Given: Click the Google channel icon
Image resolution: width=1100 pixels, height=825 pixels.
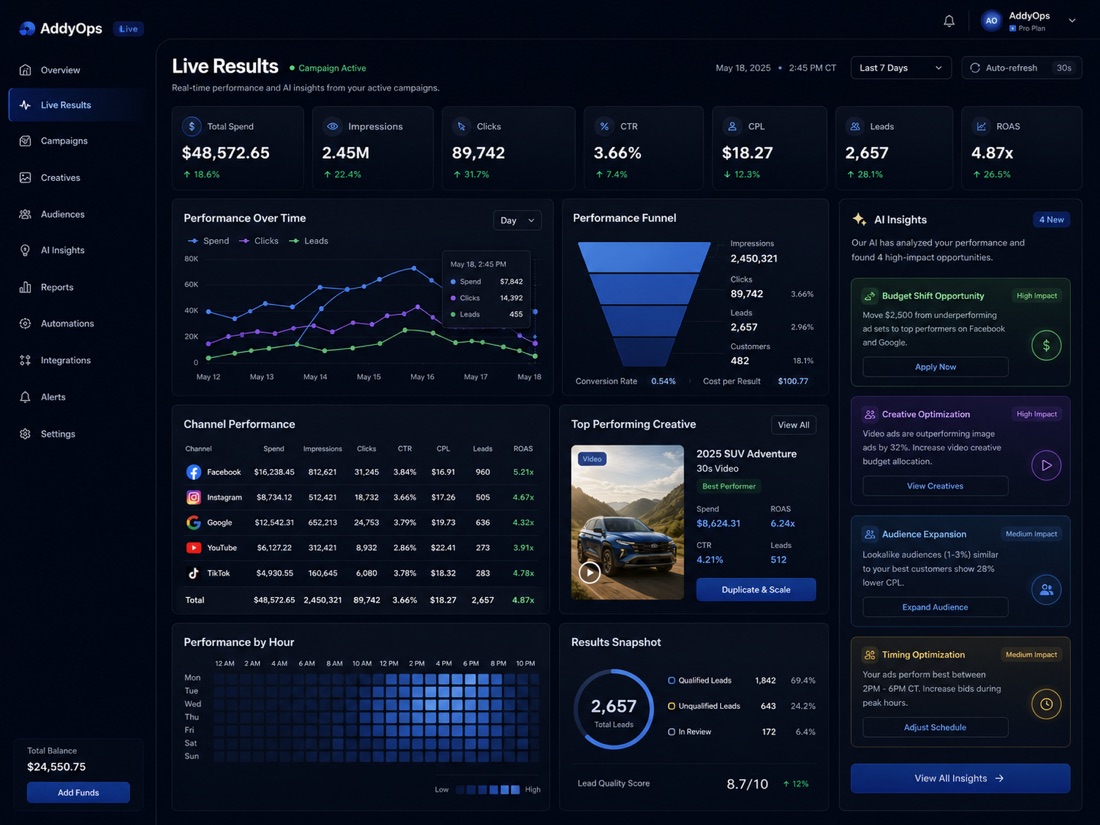Looking at the screenshot, I should (194, 523).
